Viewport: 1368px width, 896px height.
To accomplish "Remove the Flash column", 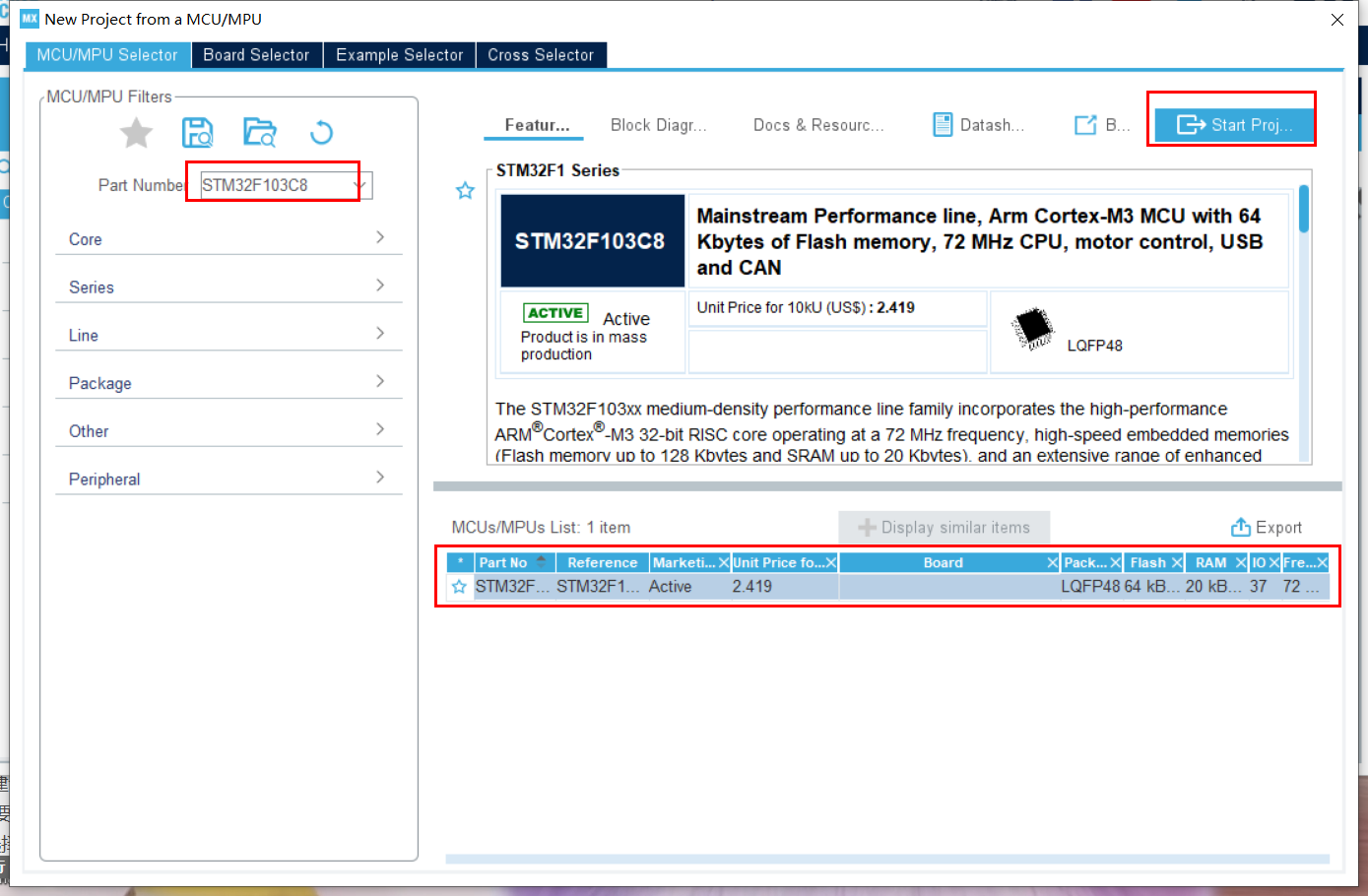I will tap(1177, 562).
